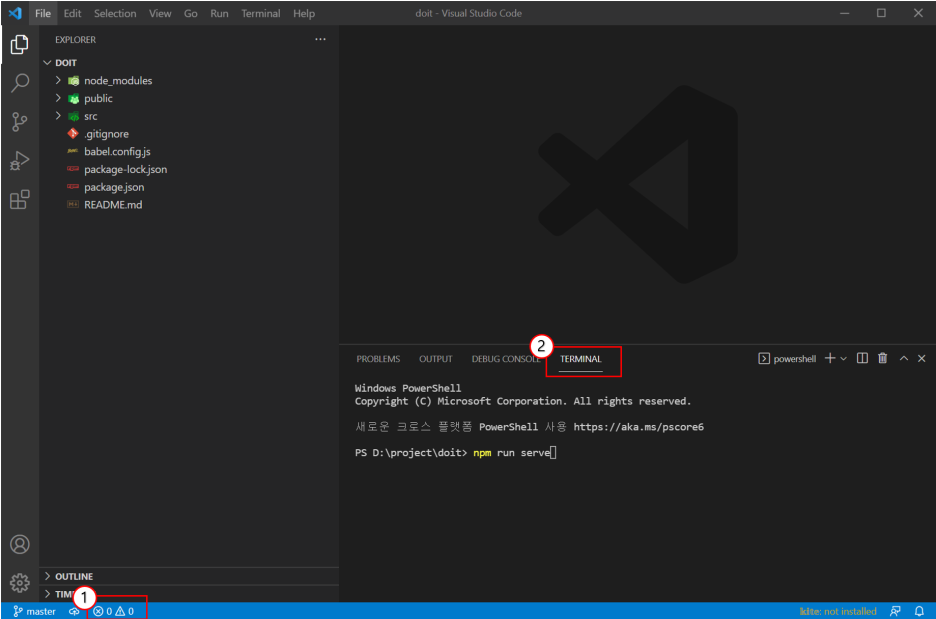This screenshot has height=619, width=936.
Task: Click the plus icon to add a new terminal
Action: tap(830, 358)
